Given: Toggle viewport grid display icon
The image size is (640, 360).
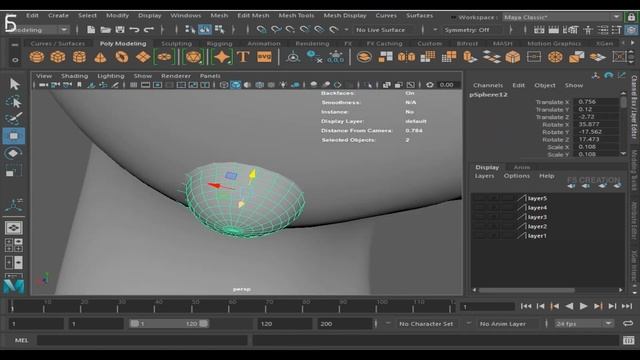Looking at the screenshot, I should coord(133,85).
